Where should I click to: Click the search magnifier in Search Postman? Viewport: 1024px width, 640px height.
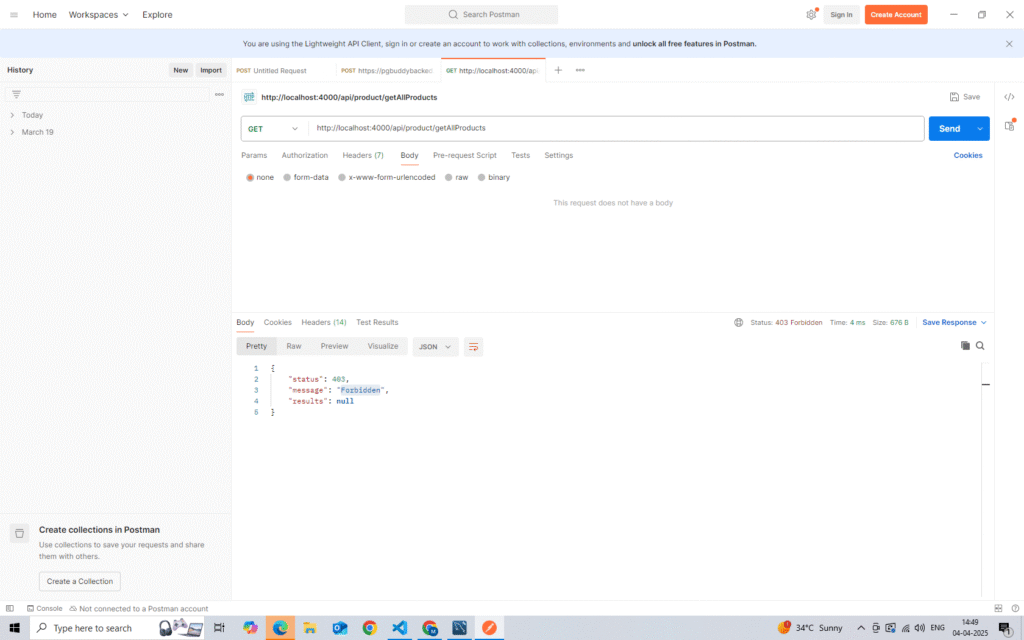(x=453, y=14)
